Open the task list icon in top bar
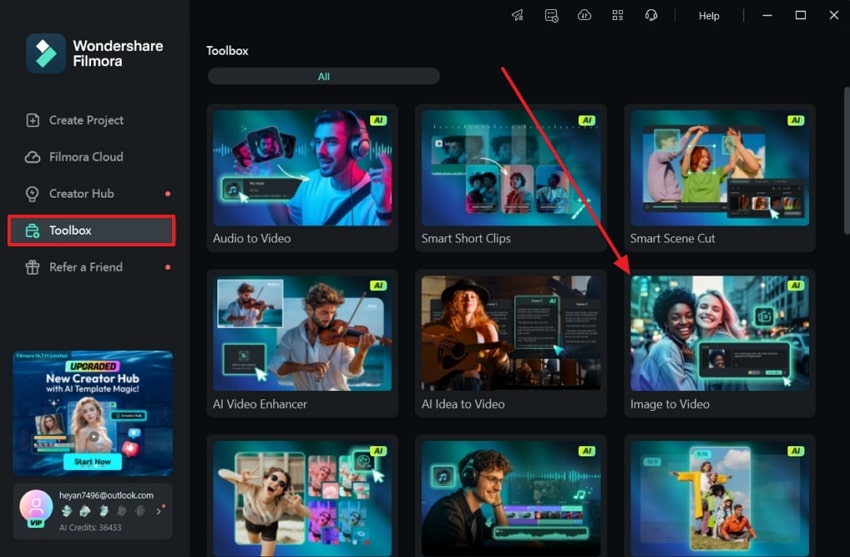This screenshot has width=850, height=557. [551, 15]
